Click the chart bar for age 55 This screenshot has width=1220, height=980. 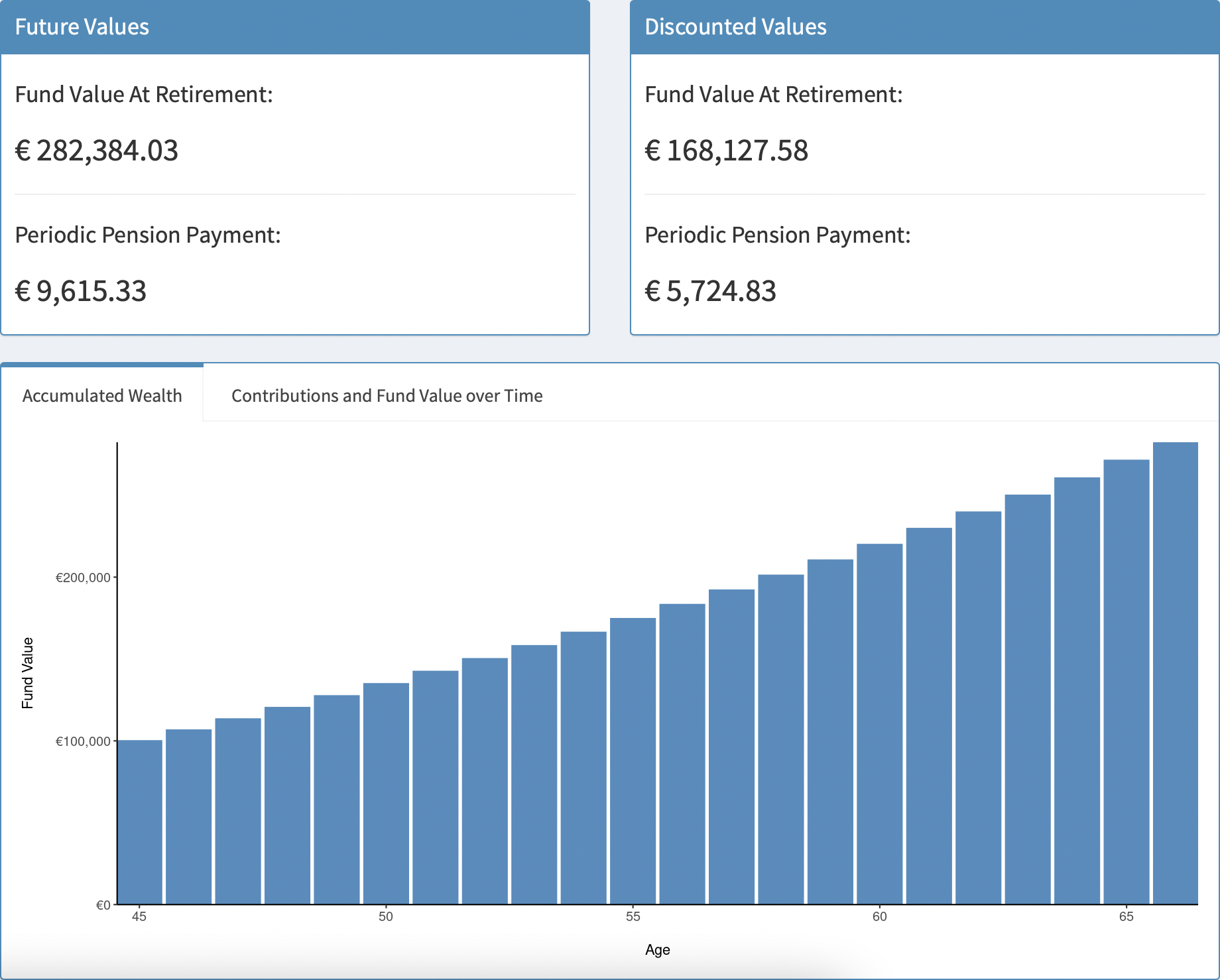[x=633, y=761]
